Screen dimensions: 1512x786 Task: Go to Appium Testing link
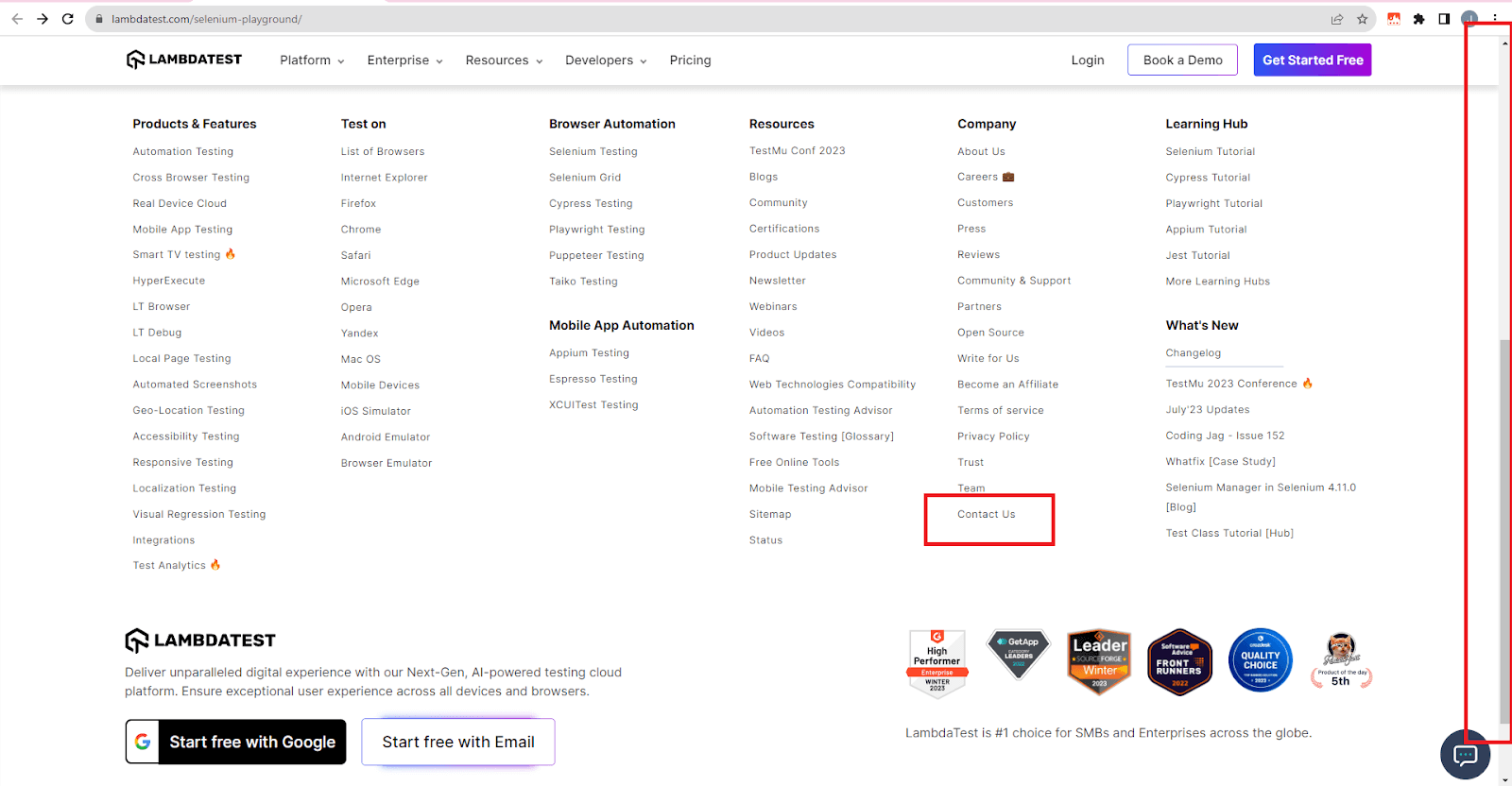pyautogui.click(x=589, y=353)
